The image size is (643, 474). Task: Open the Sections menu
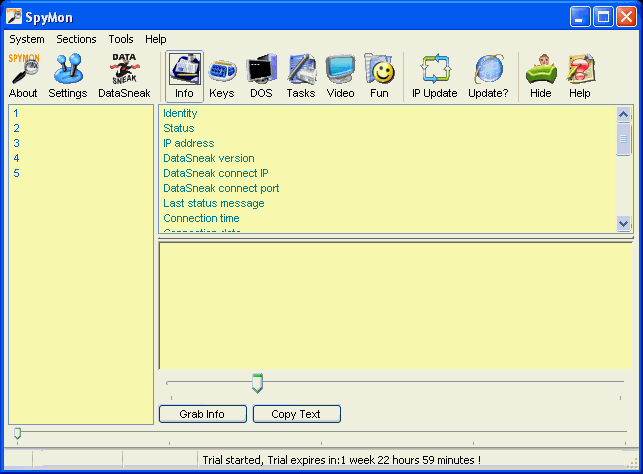click(x=77, y=39)
